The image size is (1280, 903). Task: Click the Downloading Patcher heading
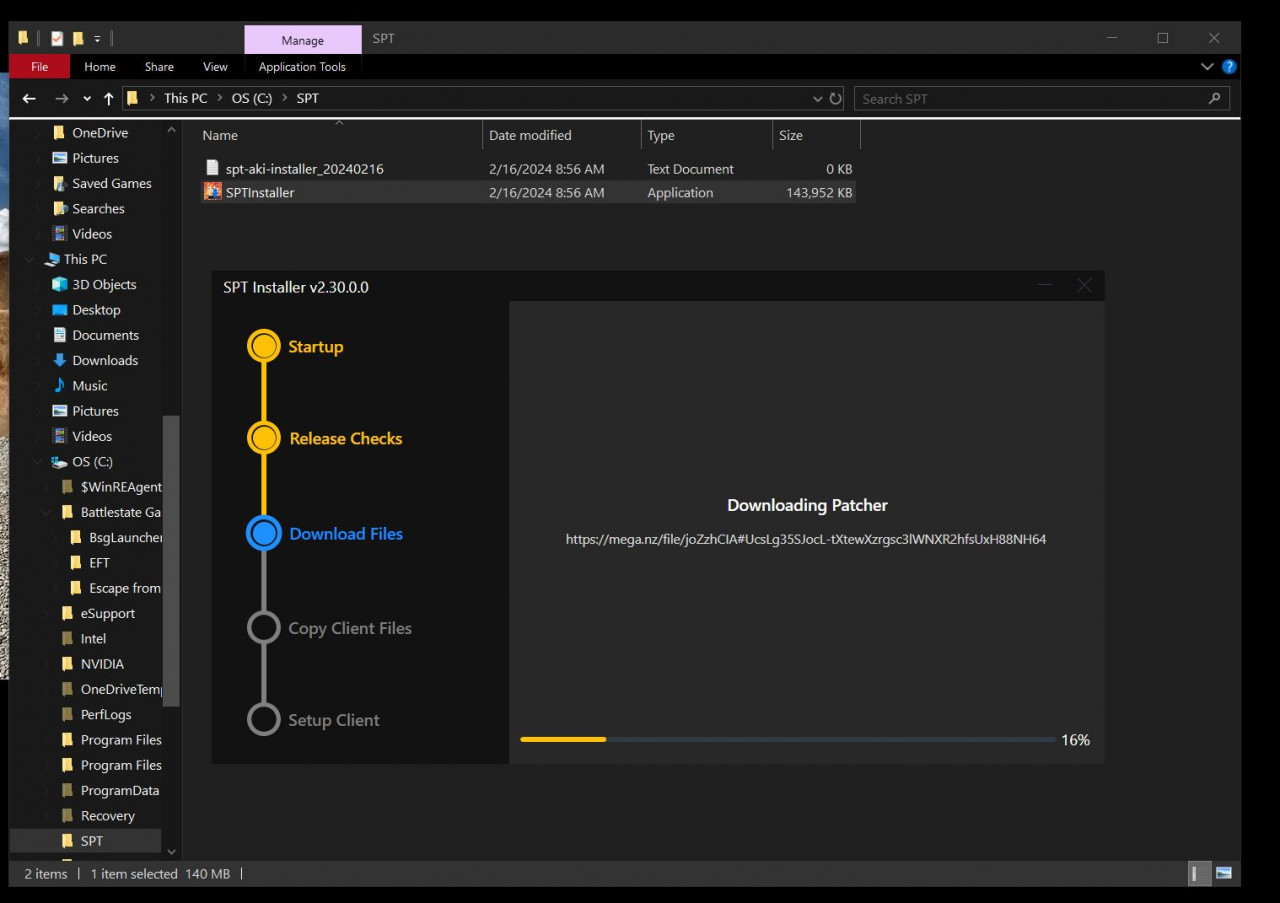tap(807, 505)
